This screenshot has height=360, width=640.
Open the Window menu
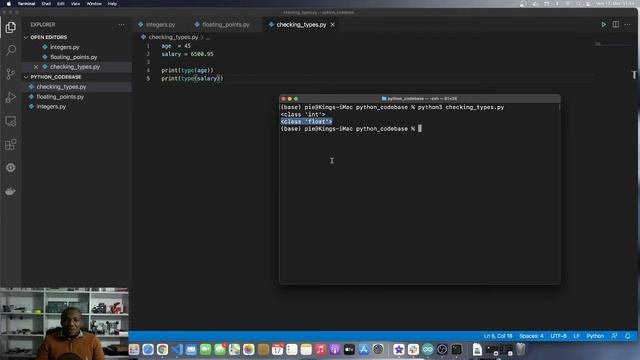click(x=94, y=4)
